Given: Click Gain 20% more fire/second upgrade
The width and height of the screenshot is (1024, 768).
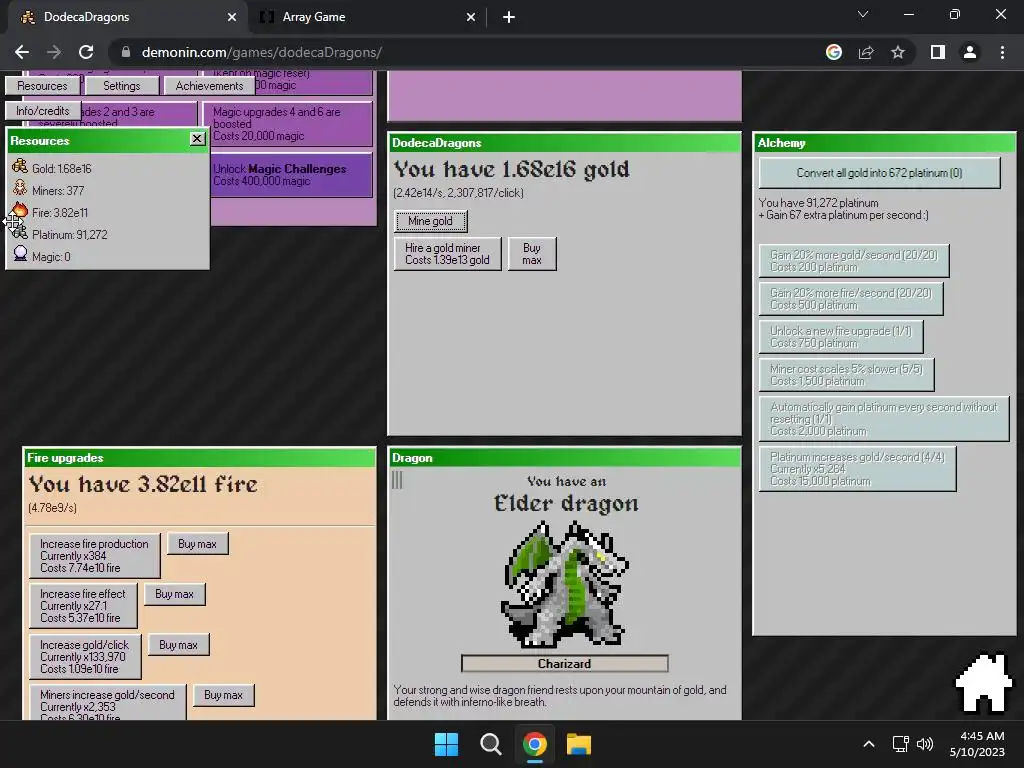Looking at the screenshot, I should 851,298.
